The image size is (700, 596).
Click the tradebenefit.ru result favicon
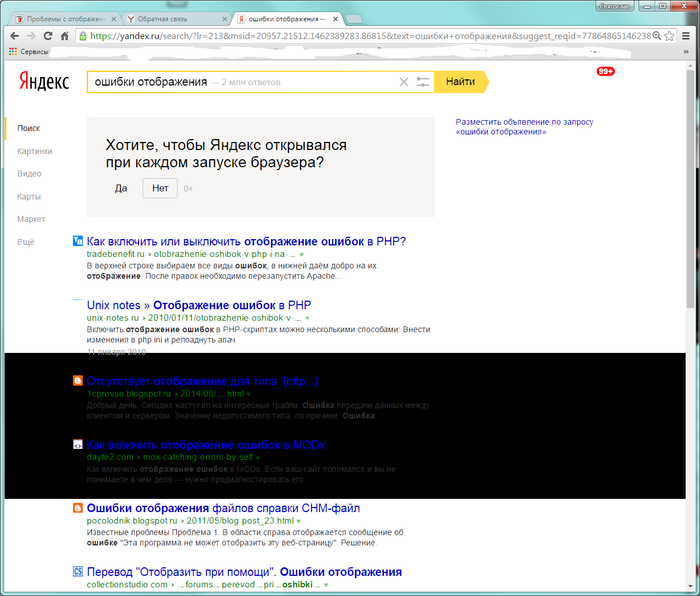coord(78,241)
